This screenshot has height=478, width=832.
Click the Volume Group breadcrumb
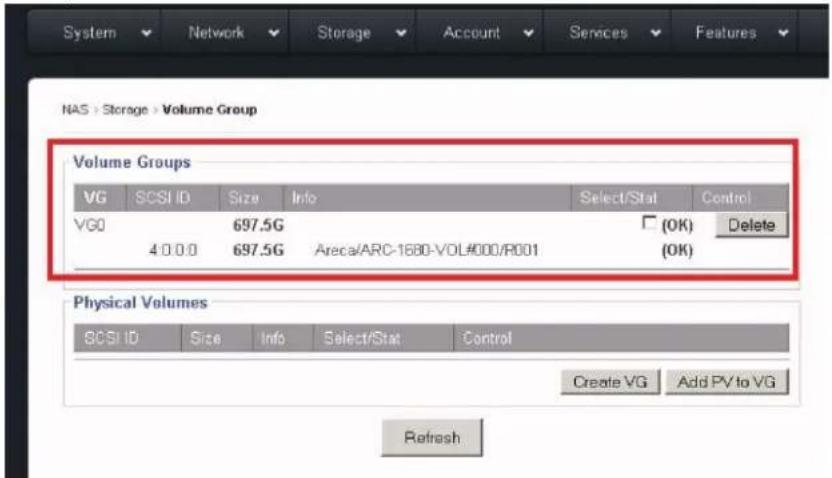click(210, 110)
